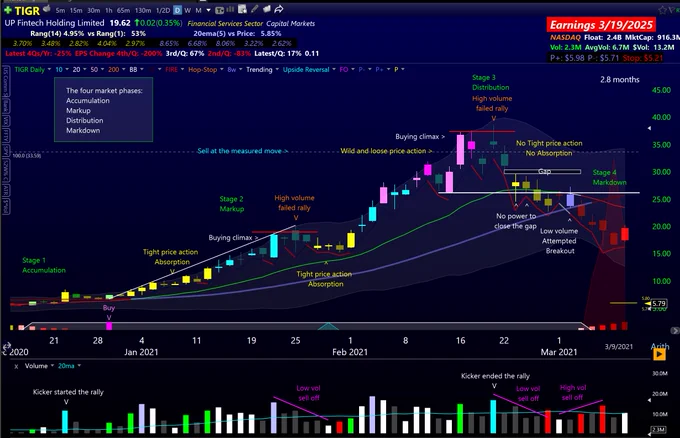Switch to the 1h timeframe
The image size is (680, 438).
tap(109, 10)
